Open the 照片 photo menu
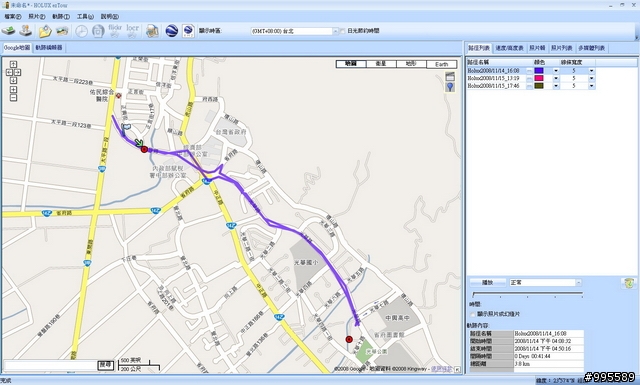 [37, 17]
